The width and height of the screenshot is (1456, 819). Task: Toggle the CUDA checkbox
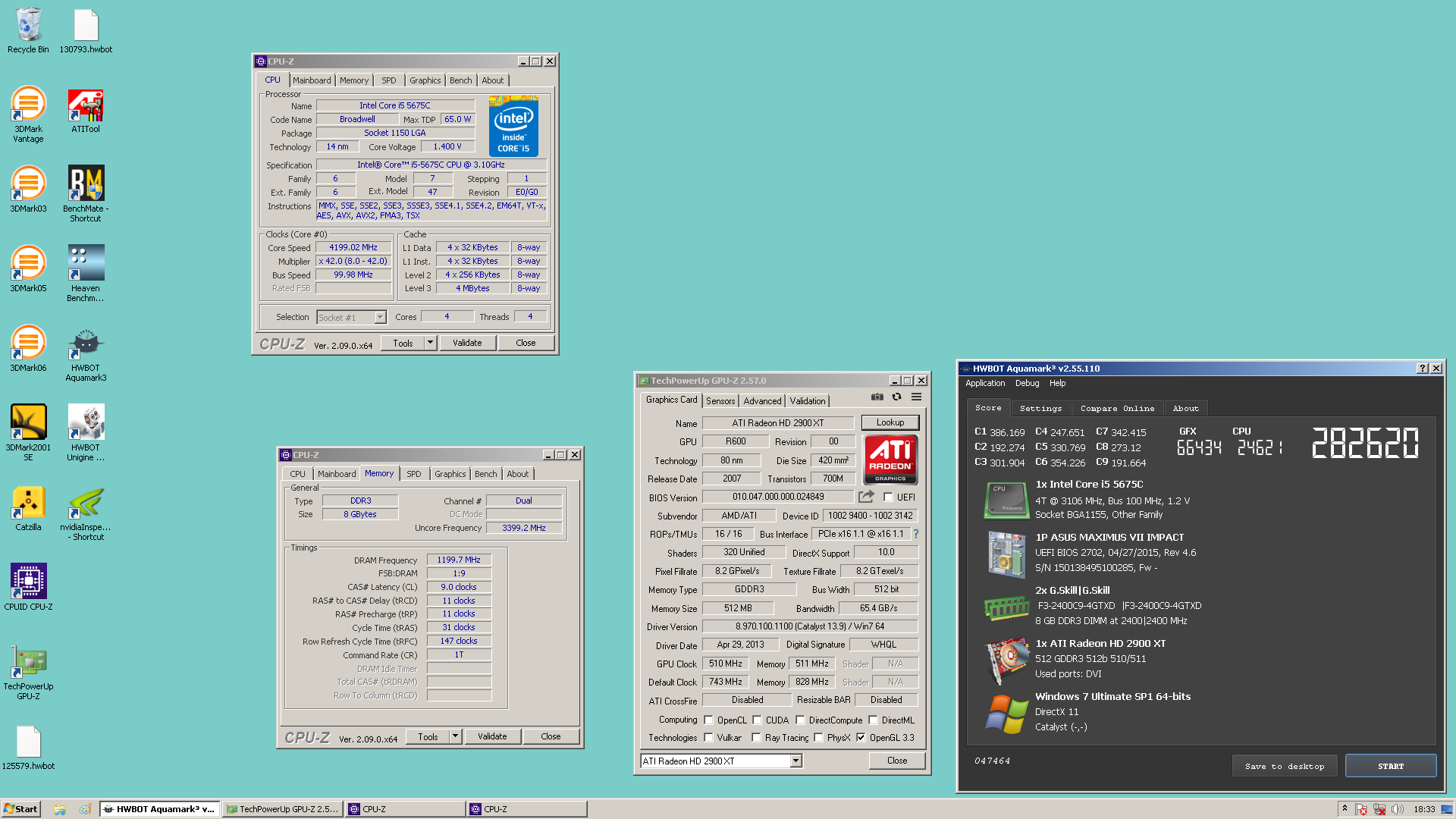click(x=757, y=720)
